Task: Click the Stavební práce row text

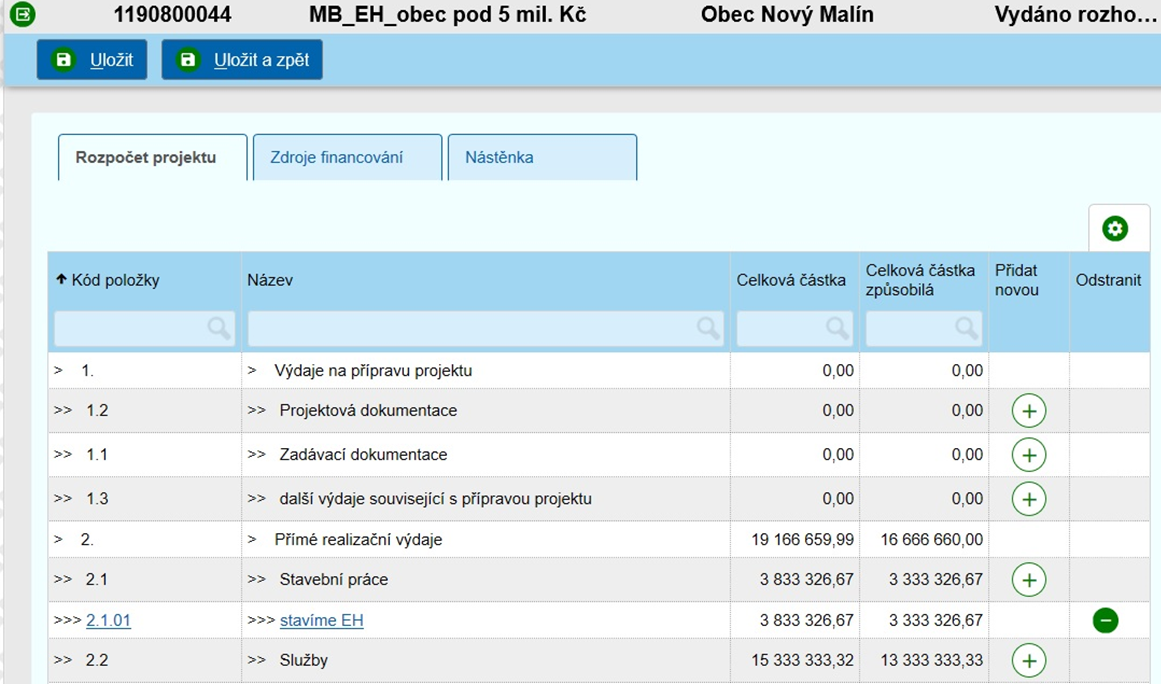Action: tap(334, 579)
